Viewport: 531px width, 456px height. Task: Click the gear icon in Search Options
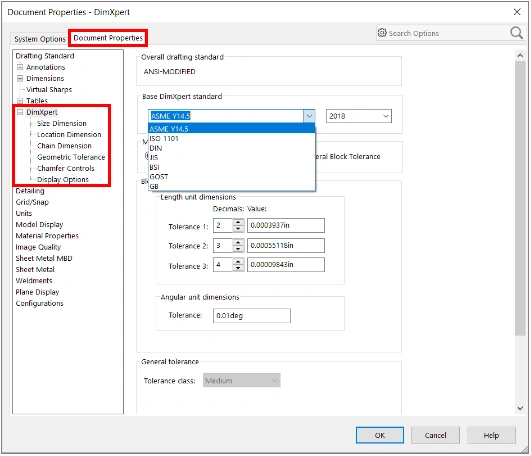coord(382,32)
